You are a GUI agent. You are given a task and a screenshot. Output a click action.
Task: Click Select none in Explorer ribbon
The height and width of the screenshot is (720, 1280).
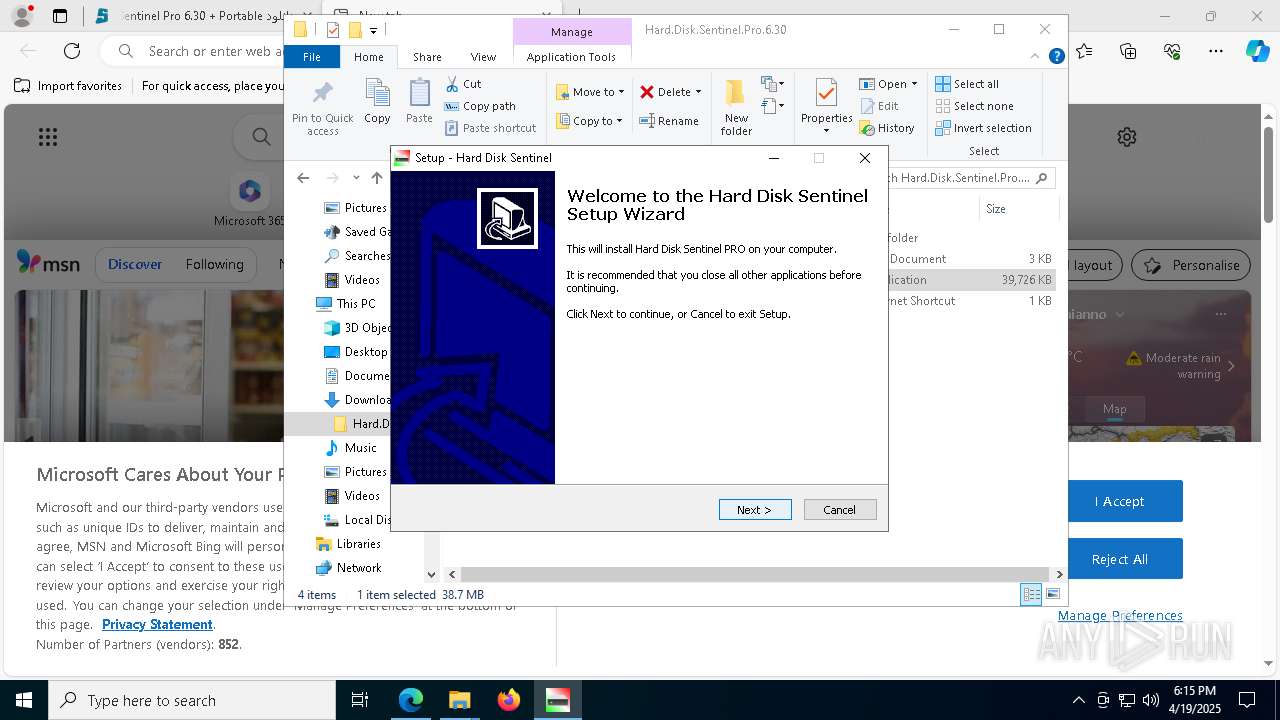pos(975,106)
